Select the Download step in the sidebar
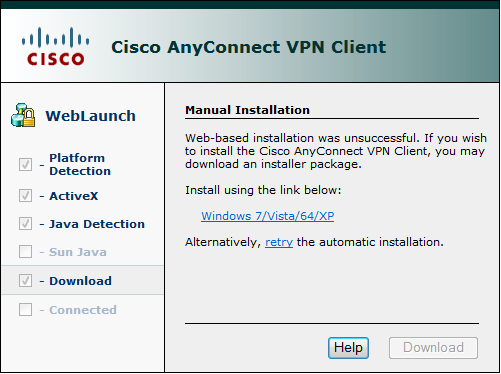Image resolution: width=501 pixels, height=374 pixels. click(x=82, y=280)
